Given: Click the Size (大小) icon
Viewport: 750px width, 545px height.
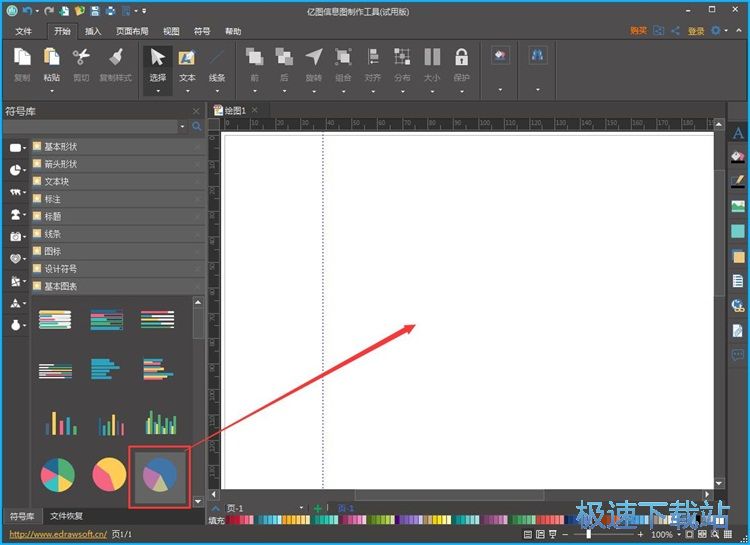Looking at the screenshot, I should click(432, 57).
